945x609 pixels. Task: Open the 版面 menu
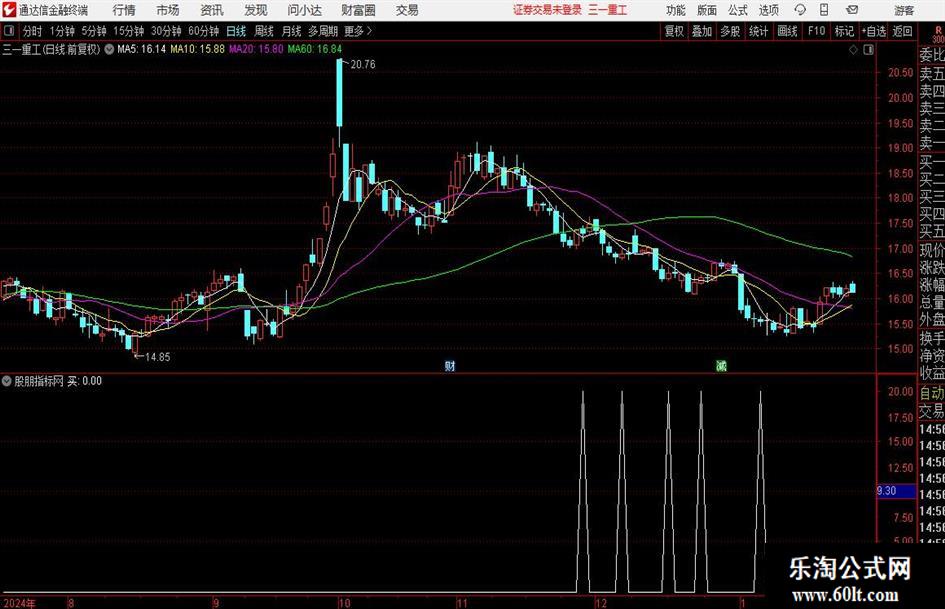706,10
